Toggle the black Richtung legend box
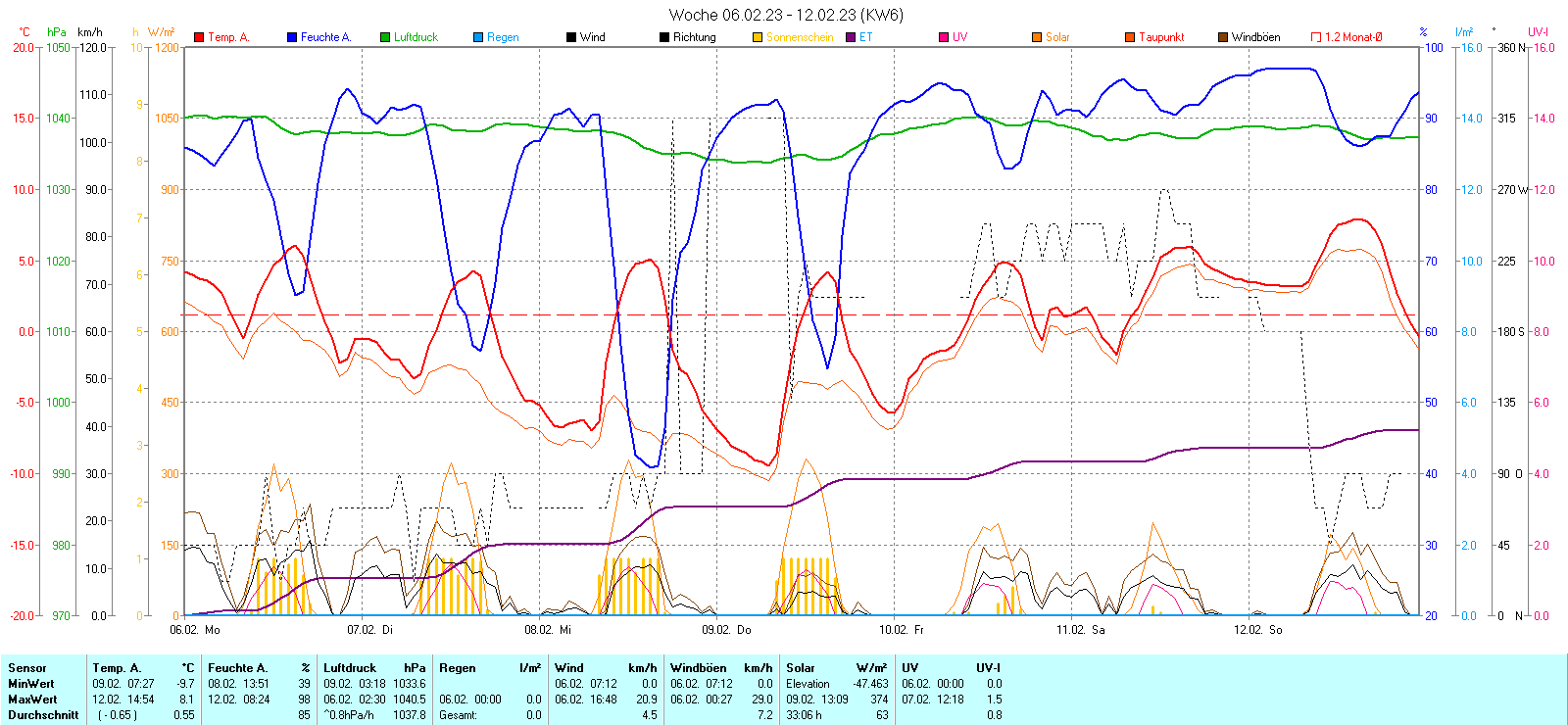The image size is (1568, 725). click(x=664, y=37)
